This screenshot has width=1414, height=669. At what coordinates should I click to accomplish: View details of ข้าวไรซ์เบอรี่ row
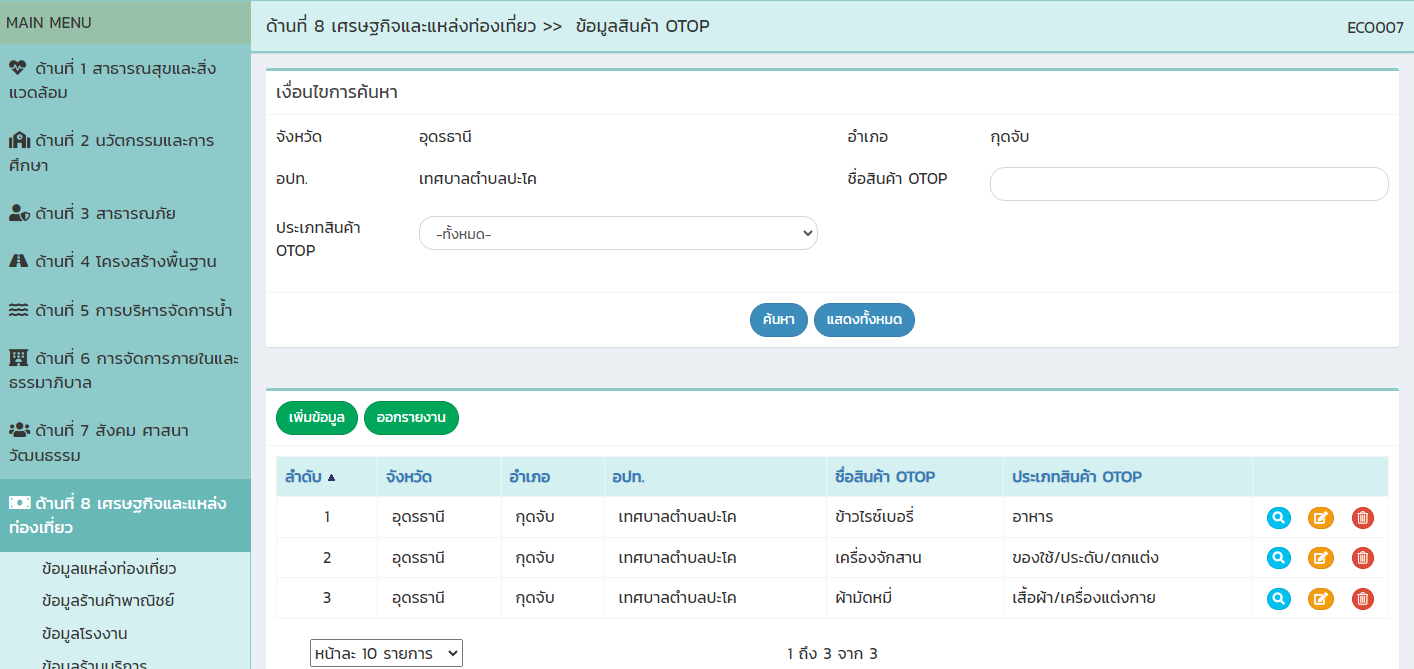point(1279,518)
